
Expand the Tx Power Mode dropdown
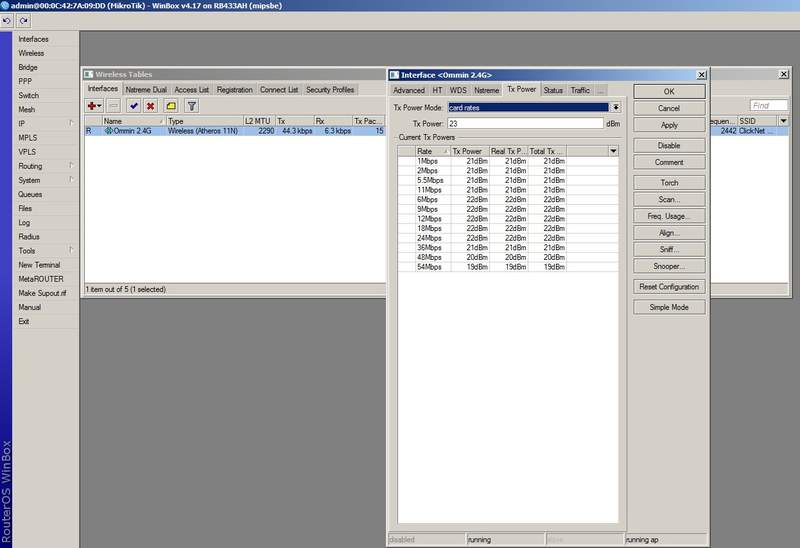click(x=616, y=107)
